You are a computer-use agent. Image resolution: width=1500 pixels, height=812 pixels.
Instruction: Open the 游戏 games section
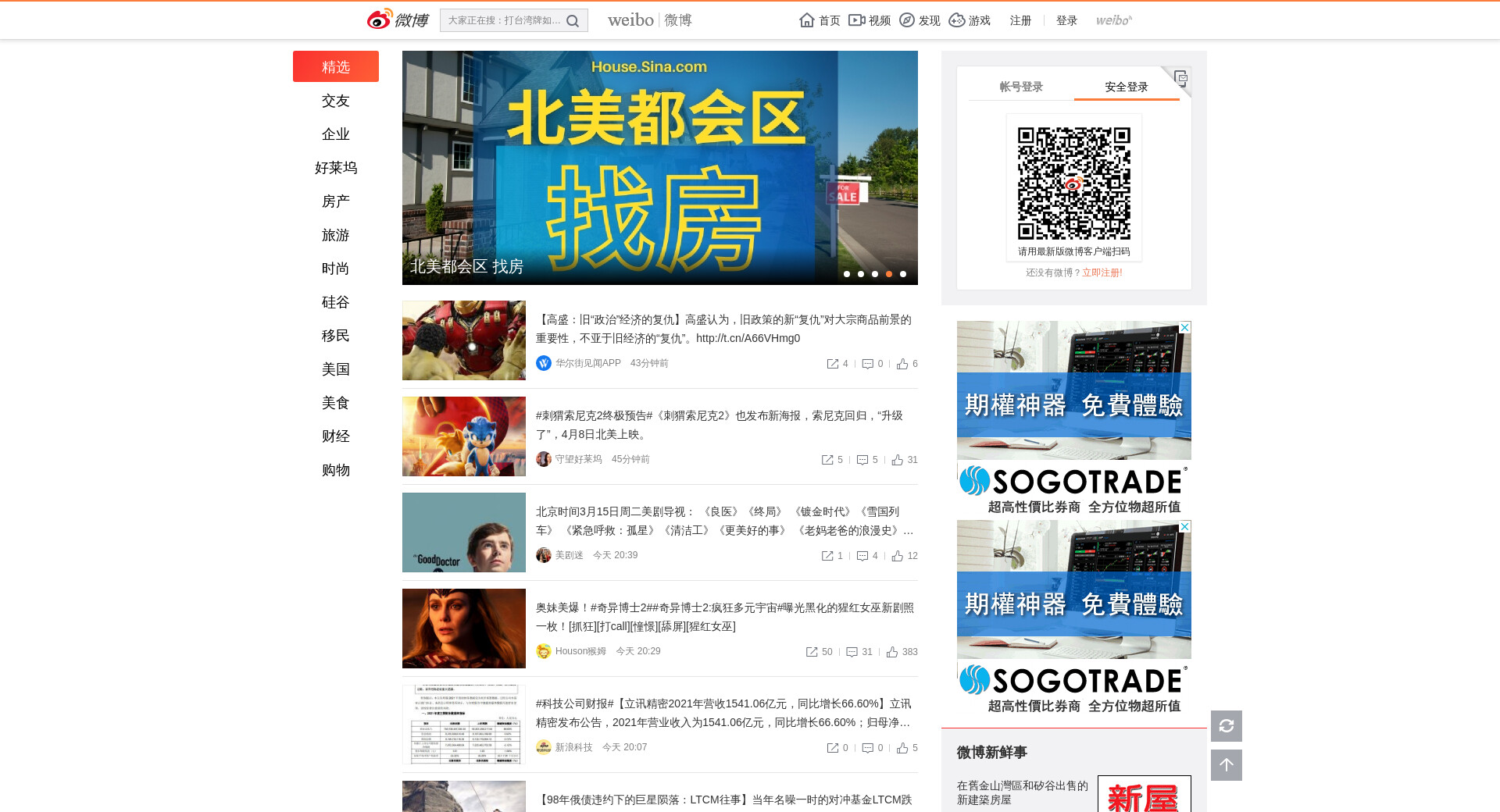[970, 20]
